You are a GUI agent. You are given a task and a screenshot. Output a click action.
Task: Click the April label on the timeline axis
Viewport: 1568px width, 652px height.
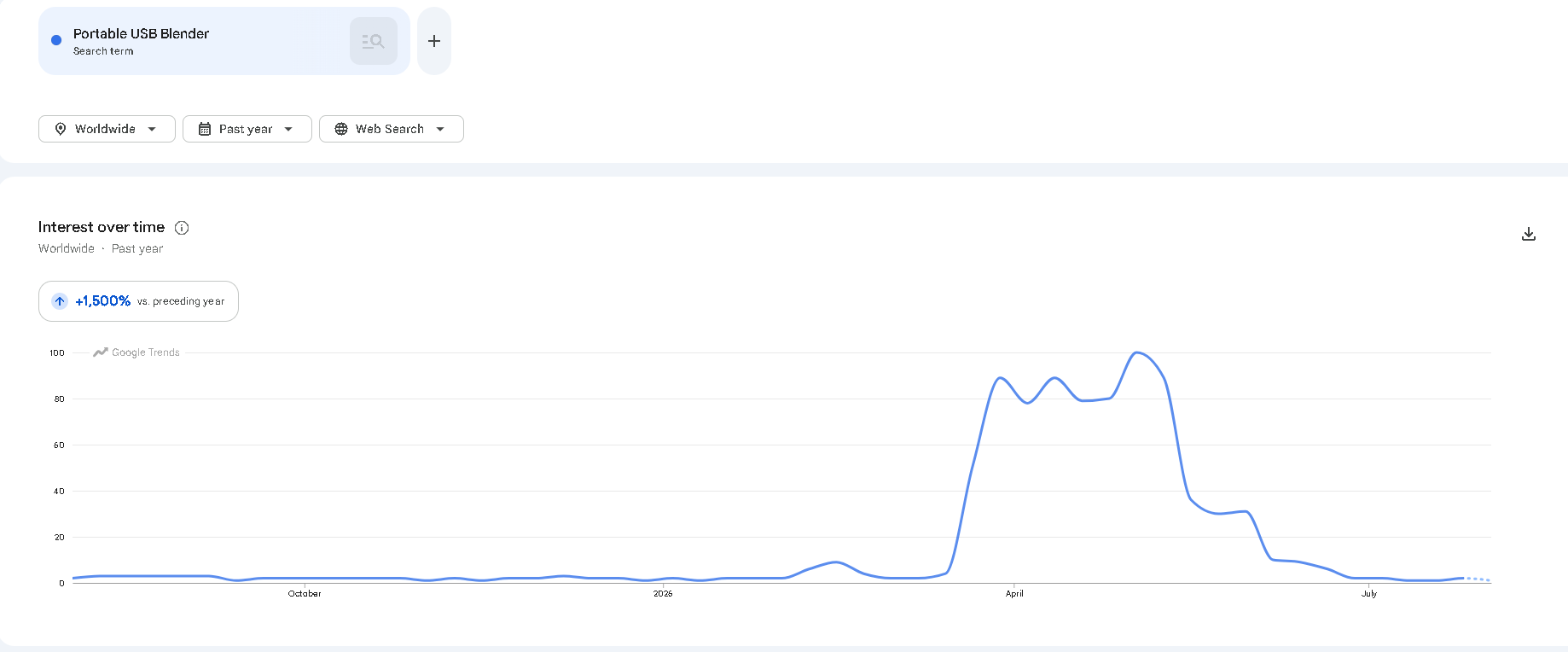click(1014, 594)
